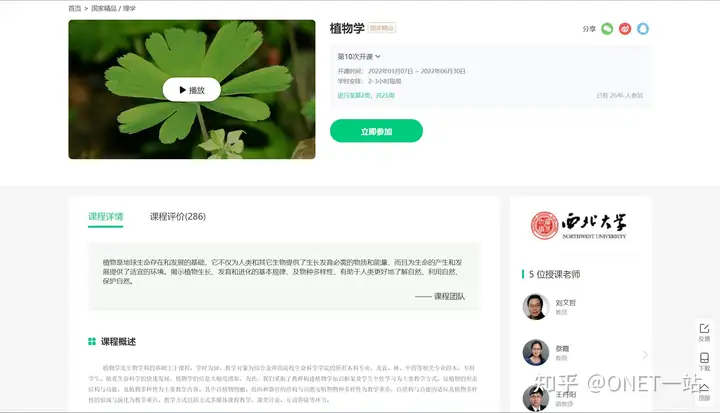Open the third teacher's avatar with glasses
Screen dimensions: 720x413
point(536,398)
